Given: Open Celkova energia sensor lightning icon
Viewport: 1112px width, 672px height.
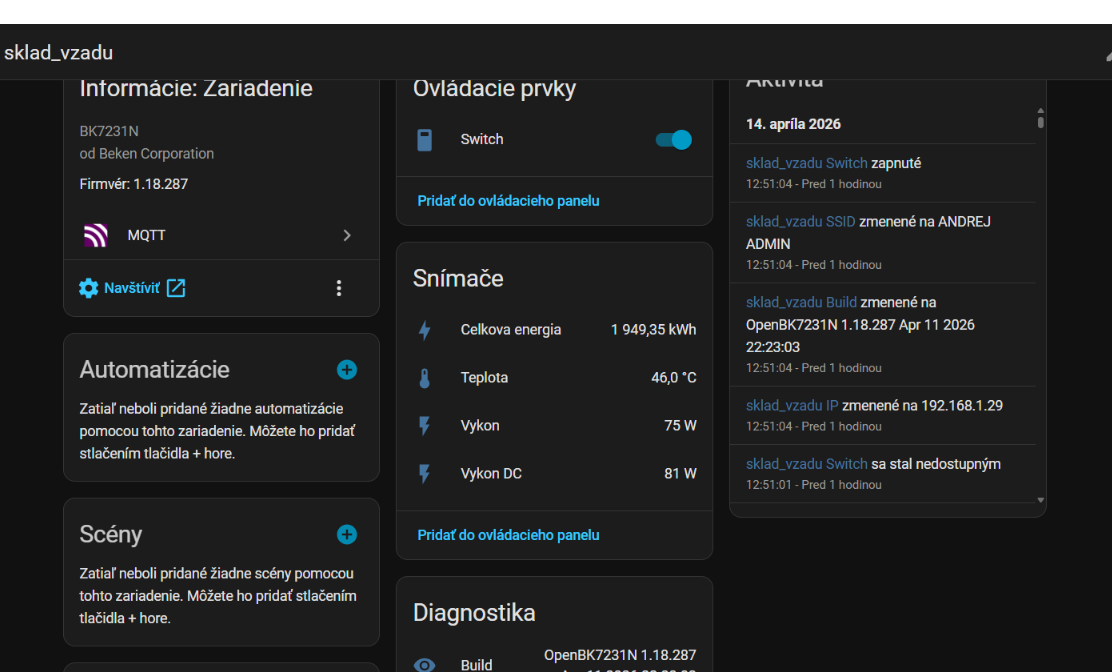Looking at the screenshot, I should click(424, 330).
